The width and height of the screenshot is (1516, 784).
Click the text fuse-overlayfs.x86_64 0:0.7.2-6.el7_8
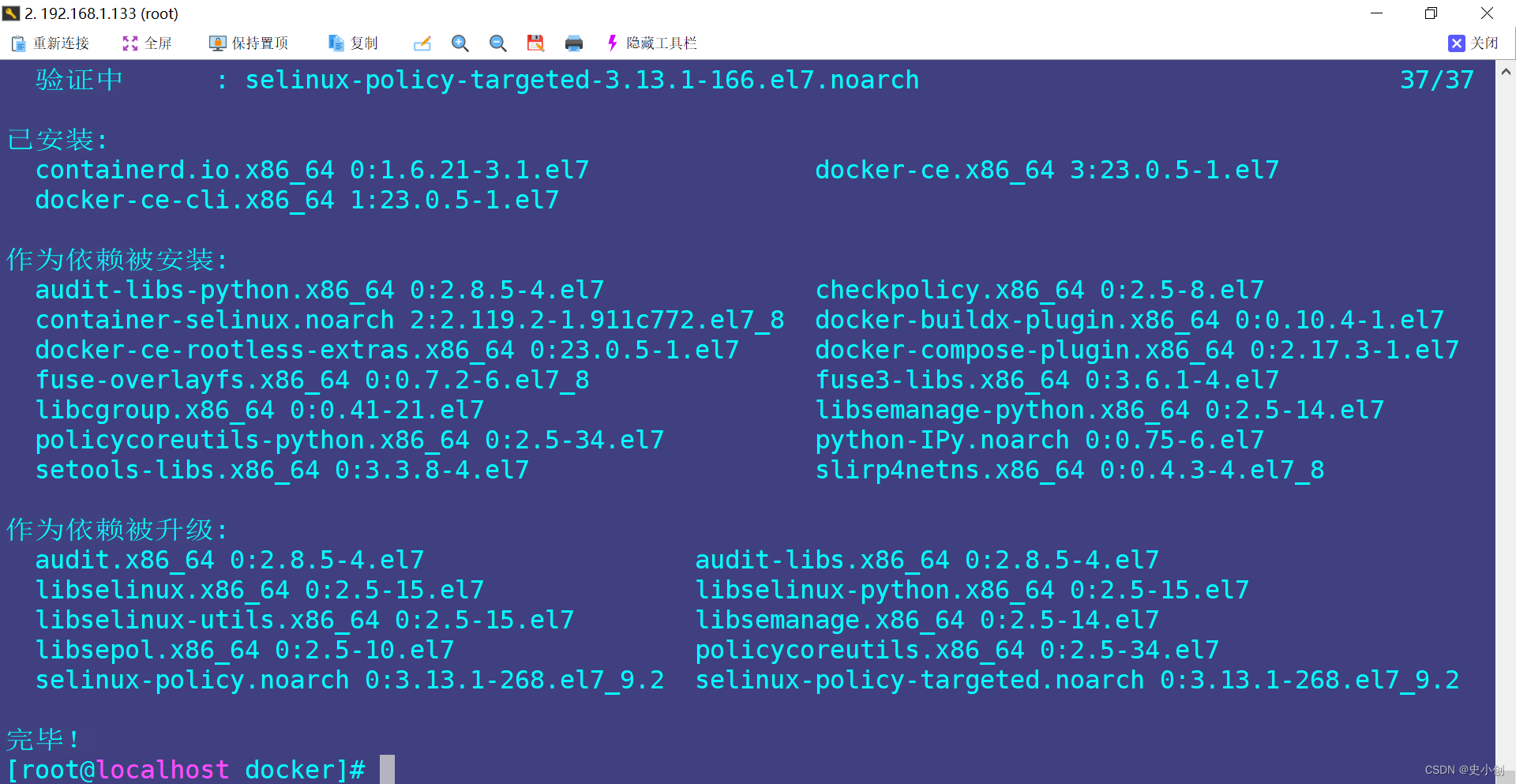pos(312,380)
